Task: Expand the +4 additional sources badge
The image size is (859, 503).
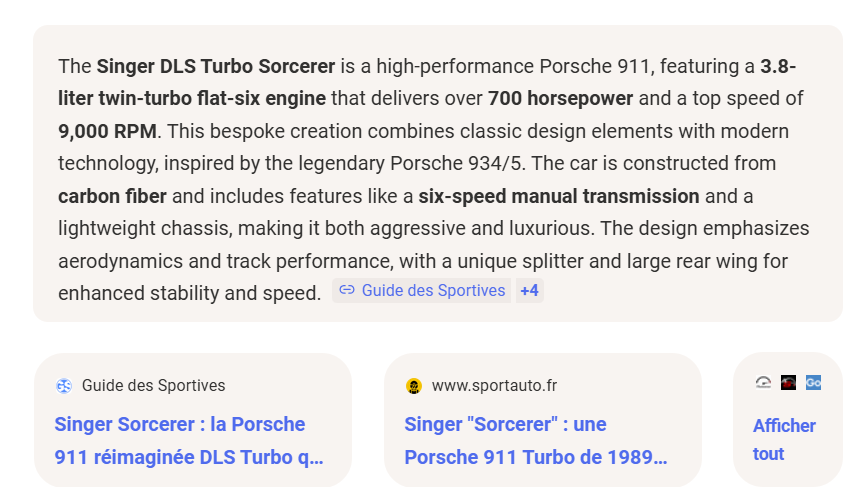Action: click(x=530, y=291)
